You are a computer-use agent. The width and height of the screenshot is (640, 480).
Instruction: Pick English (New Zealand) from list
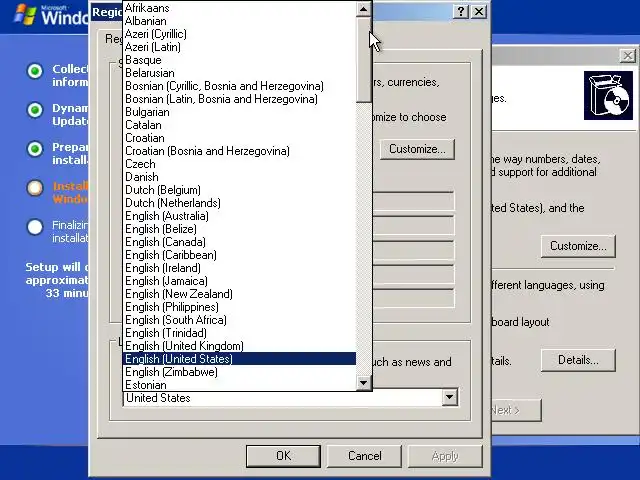(239, 294)
